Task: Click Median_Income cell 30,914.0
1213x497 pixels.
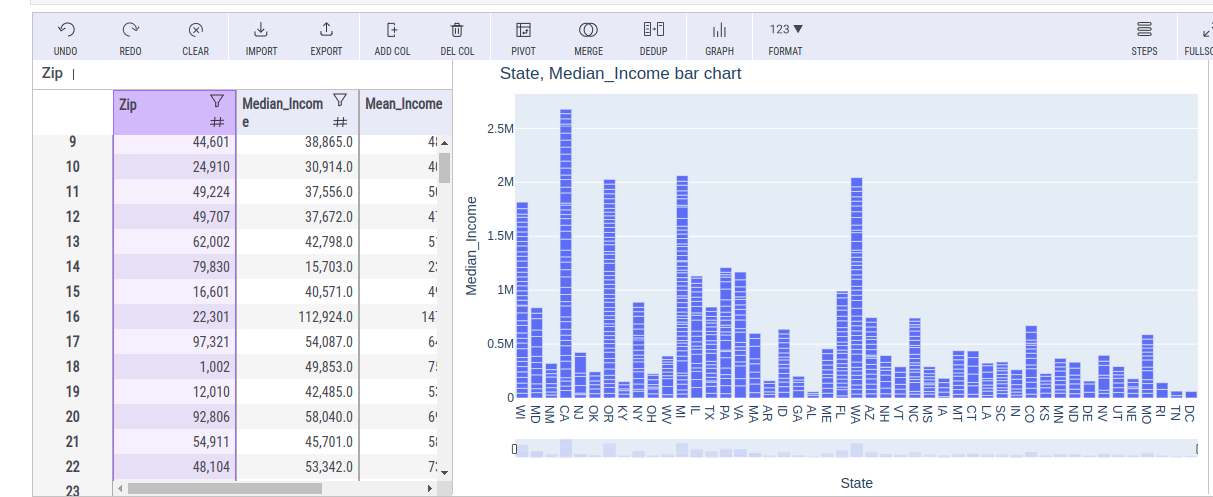Action: 297,167
